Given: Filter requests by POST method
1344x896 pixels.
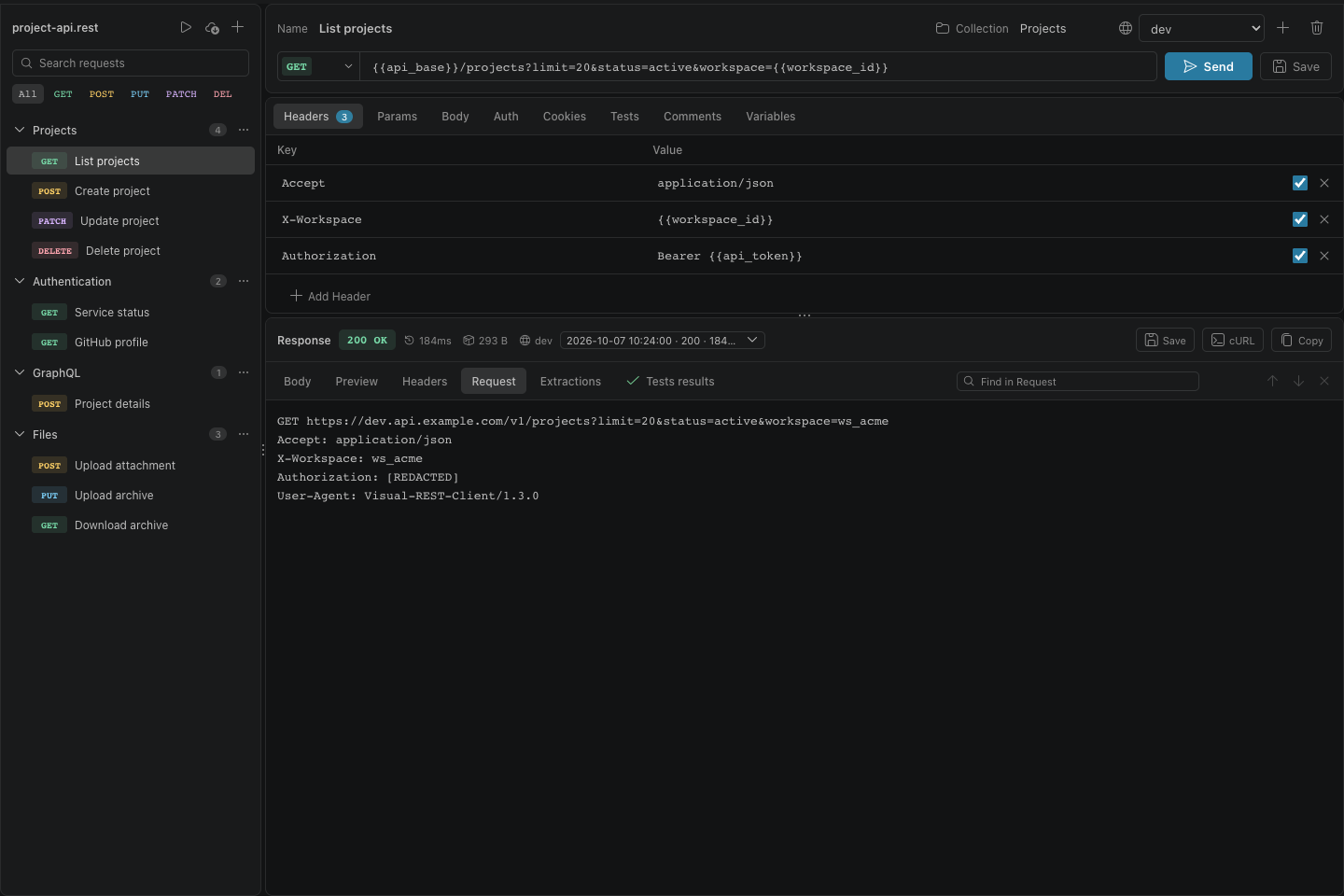Looking at the screenshot, I should (102, 93).
